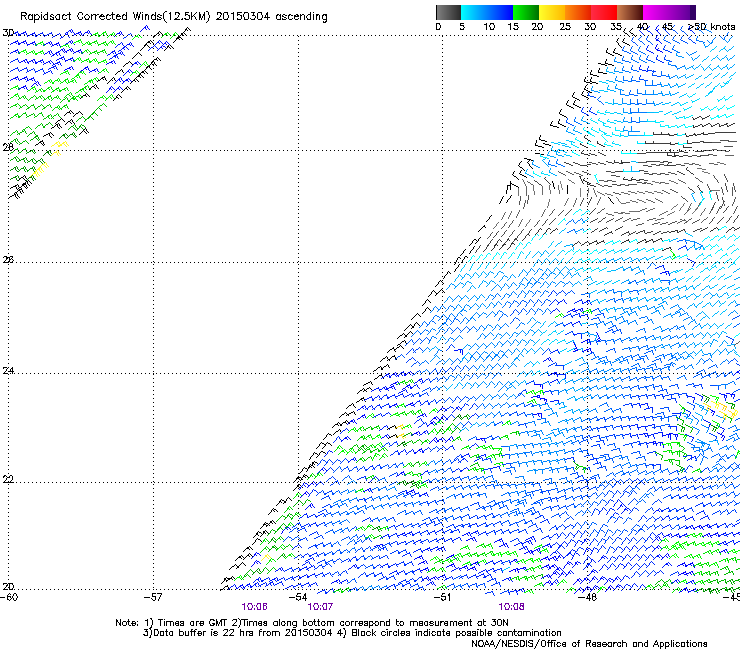
Task: Click the '22' latitude axis label
Action: 8,480
